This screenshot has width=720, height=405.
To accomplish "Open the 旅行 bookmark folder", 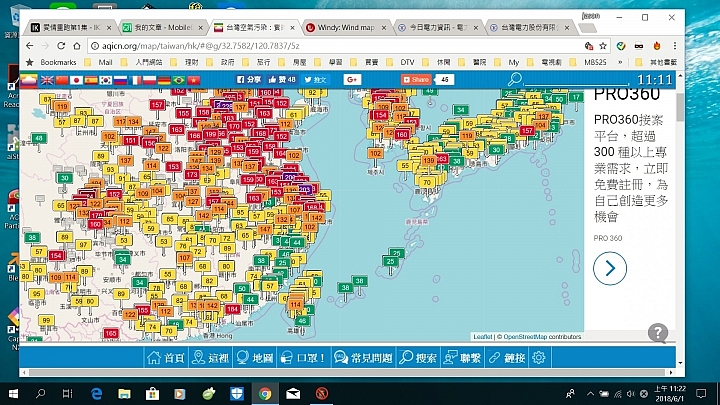I will coord(258,62).
